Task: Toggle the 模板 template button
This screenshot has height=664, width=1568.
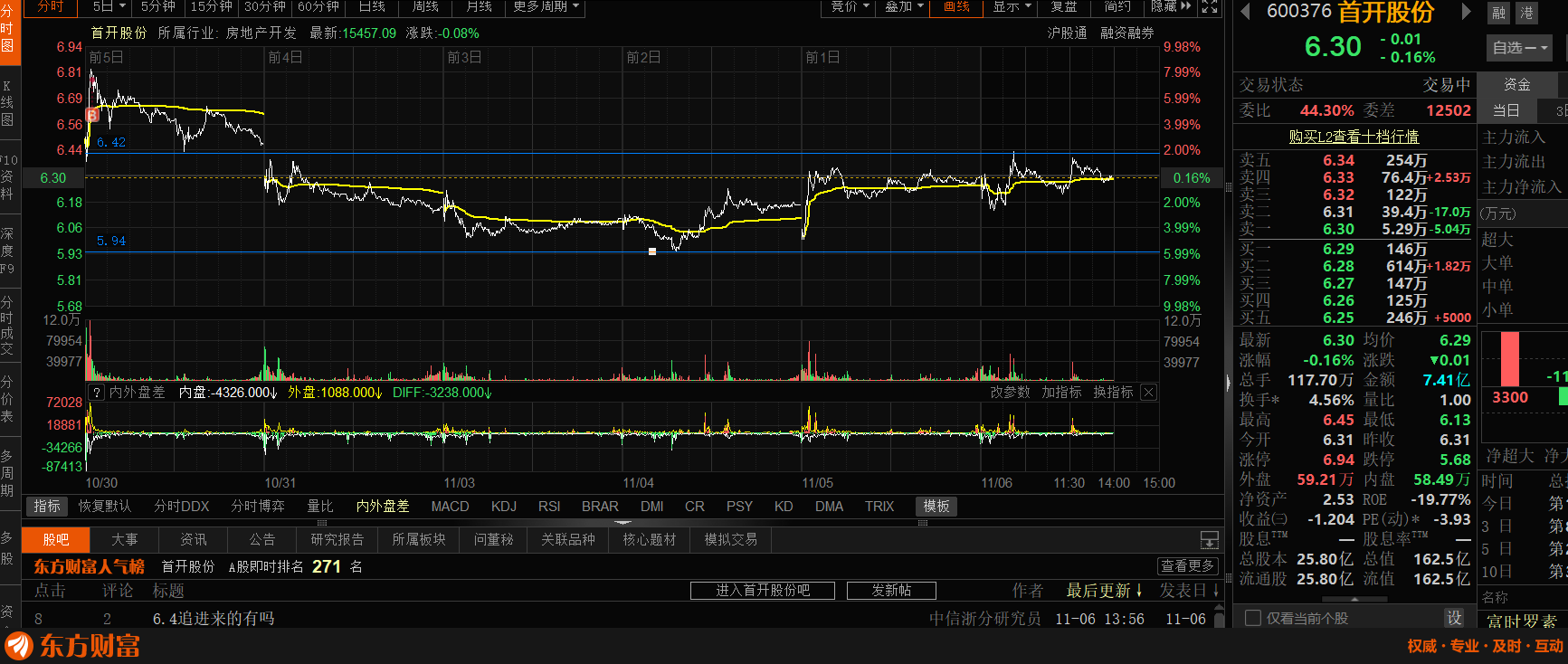Action: [x=936, y=507]
